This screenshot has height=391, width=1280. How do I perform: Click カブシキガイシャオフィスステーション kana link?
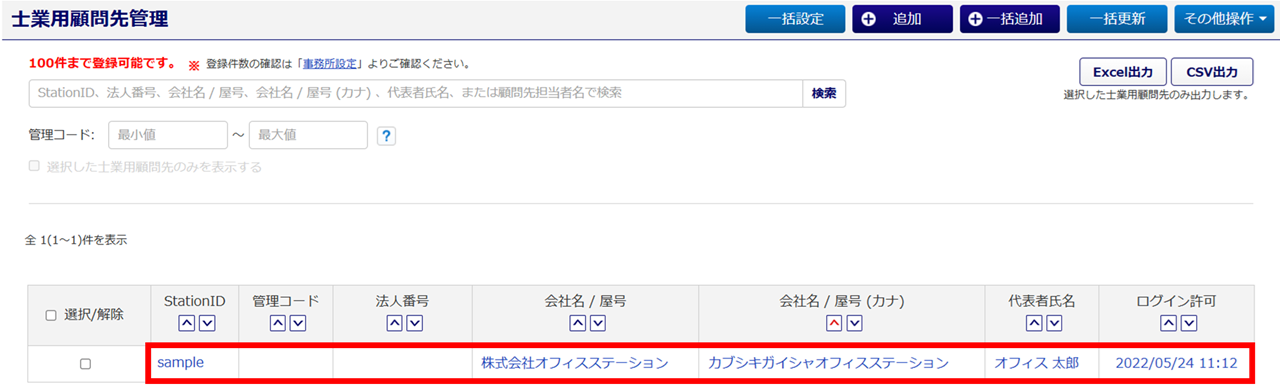(828, 363)
